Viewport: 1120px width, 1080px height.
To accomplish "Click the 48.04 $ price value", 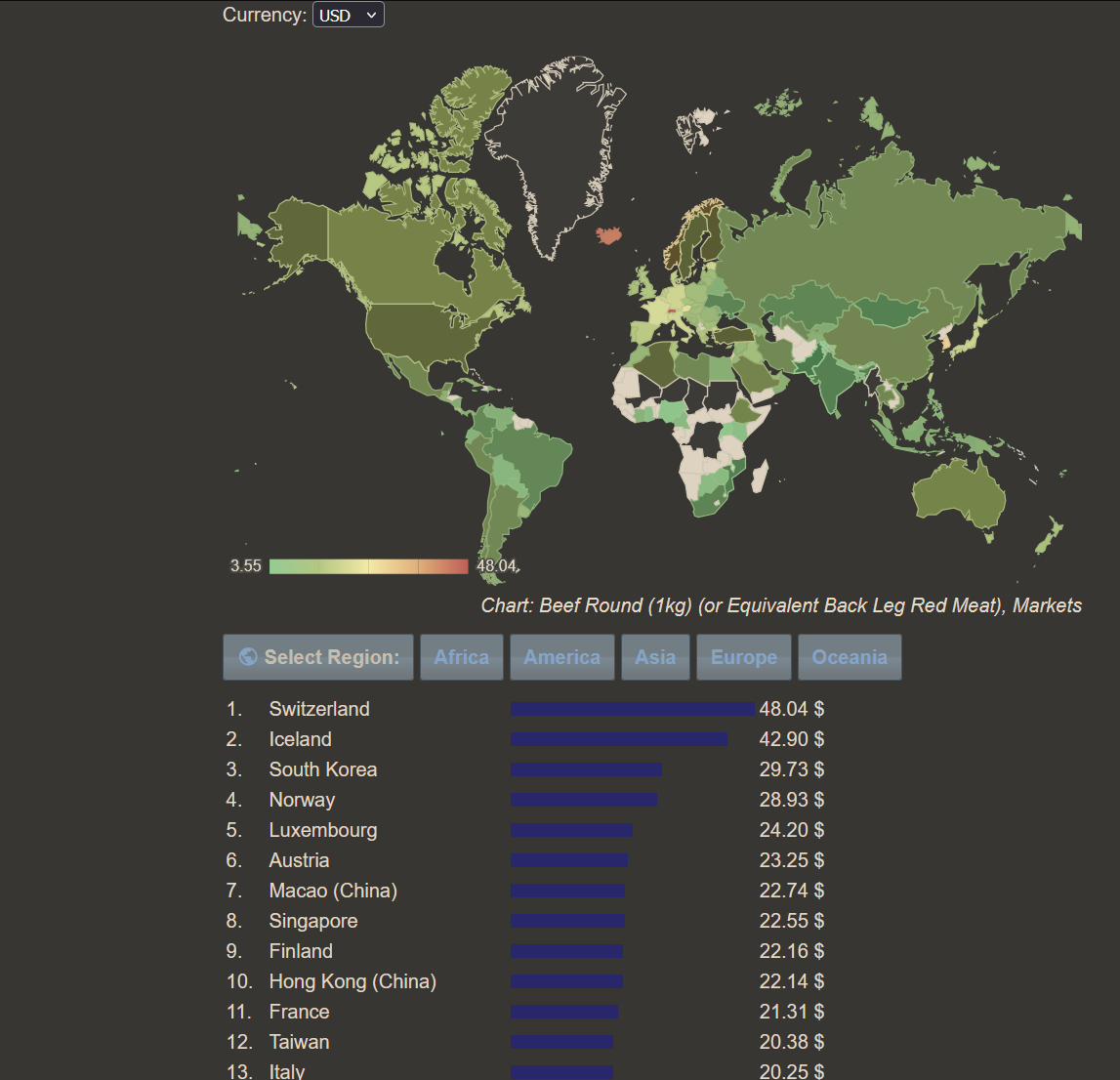I will [792, 709].
